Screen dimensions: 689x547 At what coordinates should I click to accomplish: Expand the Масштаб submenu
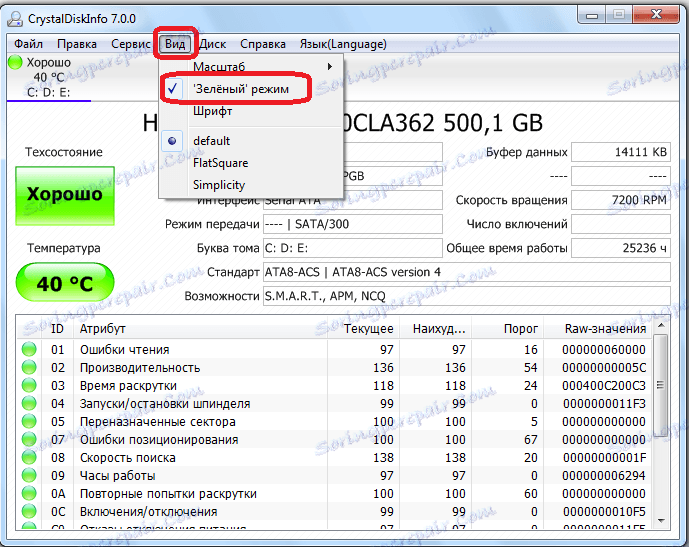click(x=250, y=67)
